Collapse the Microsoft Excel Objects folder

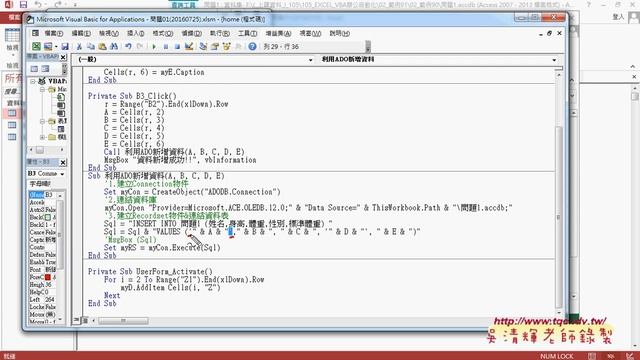pos(42,89)
